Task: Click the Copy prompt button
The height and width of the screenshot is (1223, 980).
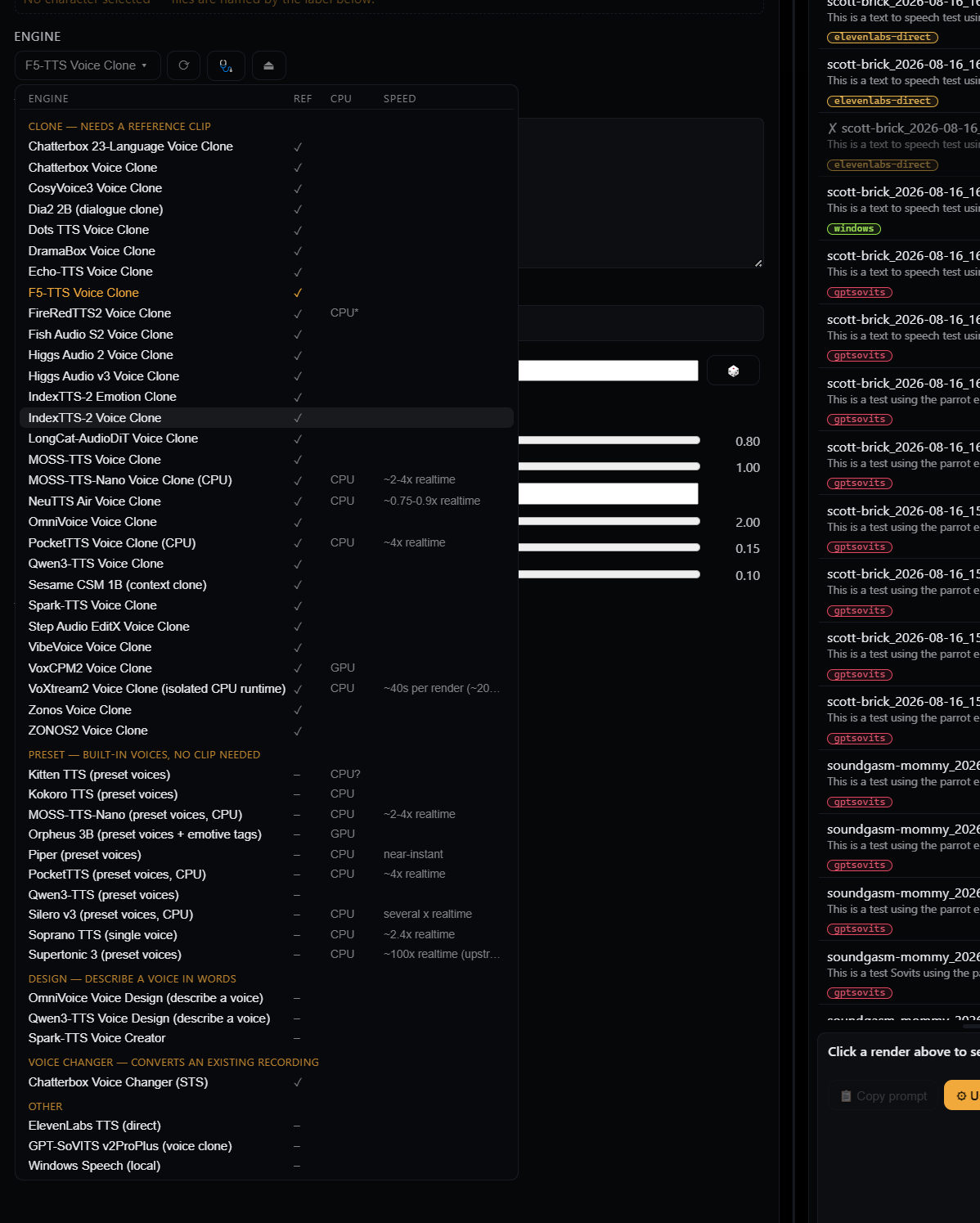Action: (x=884, y=1096)
